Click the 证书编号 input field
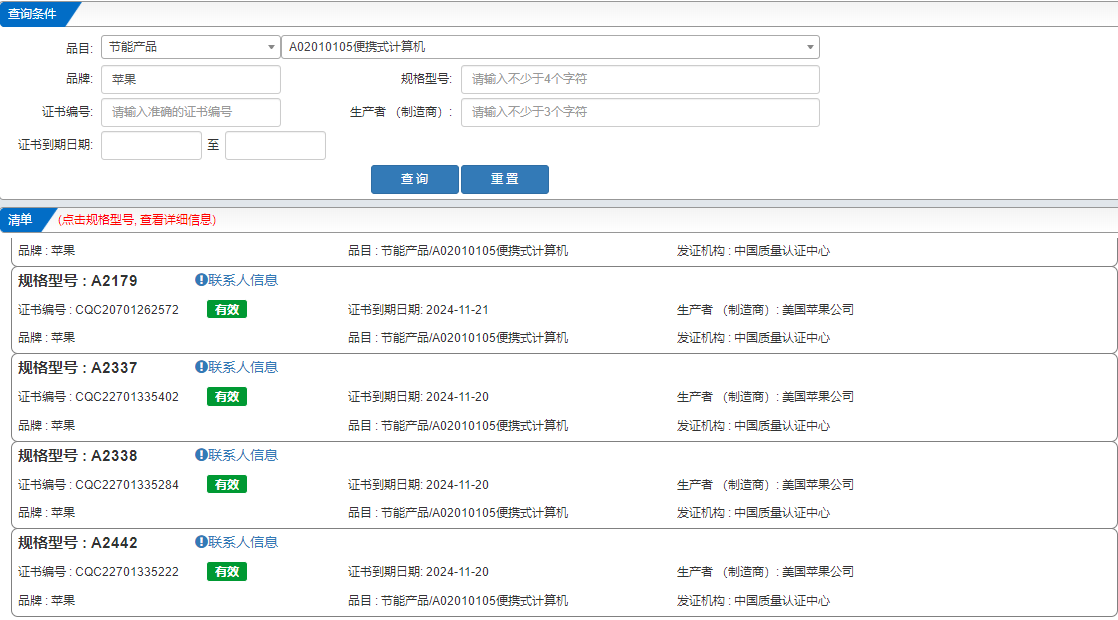Viewport: 1118px width, 620px height. pyautogui.click(x=190, y=112)
